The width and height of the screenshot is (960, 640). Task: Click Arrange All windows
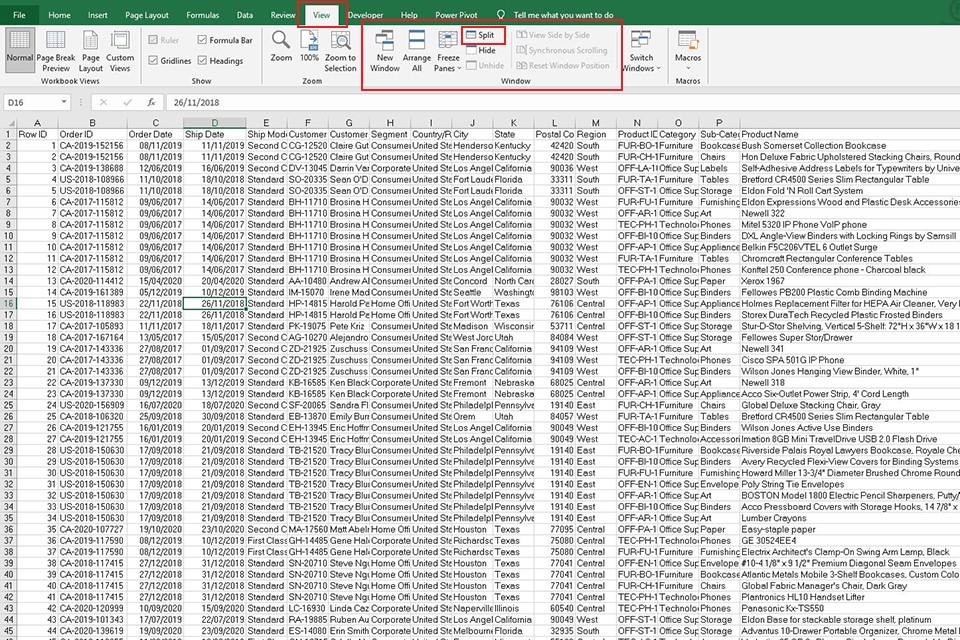coord(417,48)
